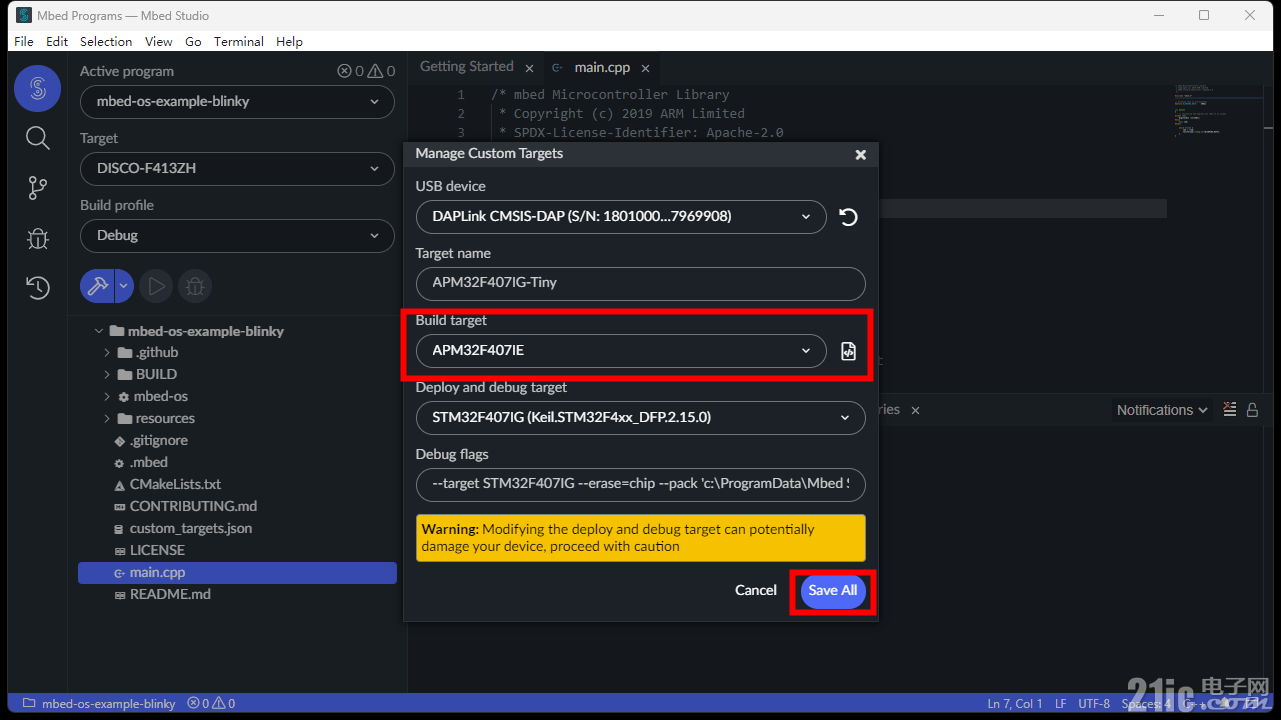Refresh USB device list in dialog
The width and height of the screenshot is (1281, 720).
(848, 217)
